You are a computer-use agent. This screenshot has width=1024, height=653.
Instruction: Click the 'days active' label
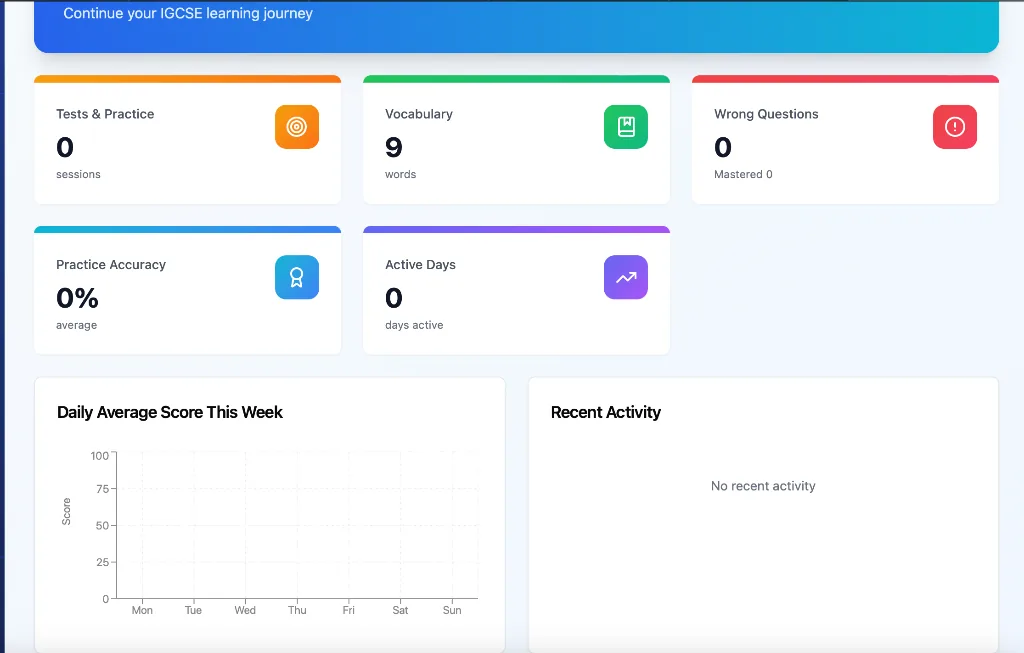click(414, 325)
